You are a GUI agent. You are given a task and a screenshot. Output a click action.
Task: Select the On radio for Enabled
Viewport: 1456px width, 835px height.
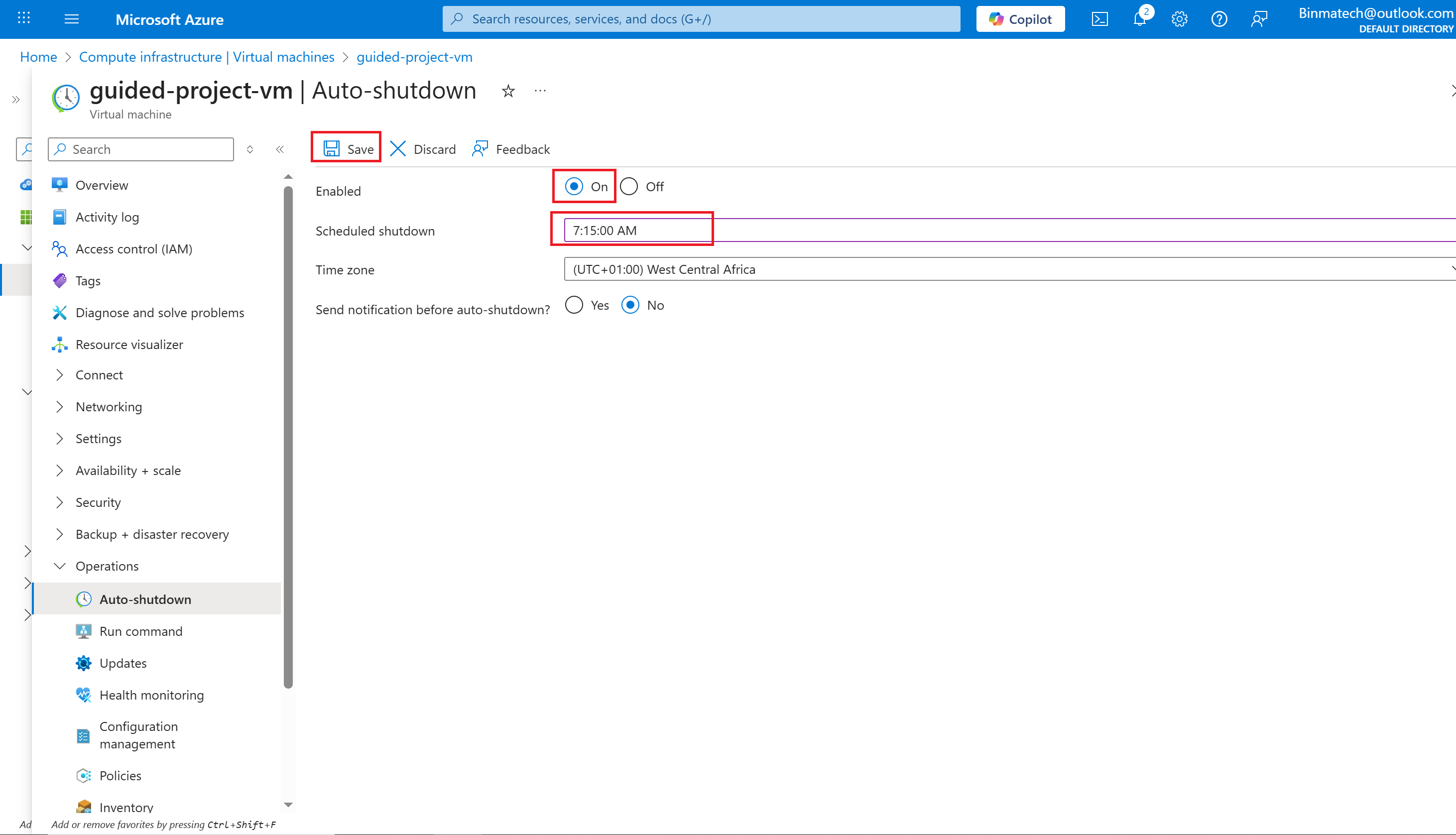(574, 186)
